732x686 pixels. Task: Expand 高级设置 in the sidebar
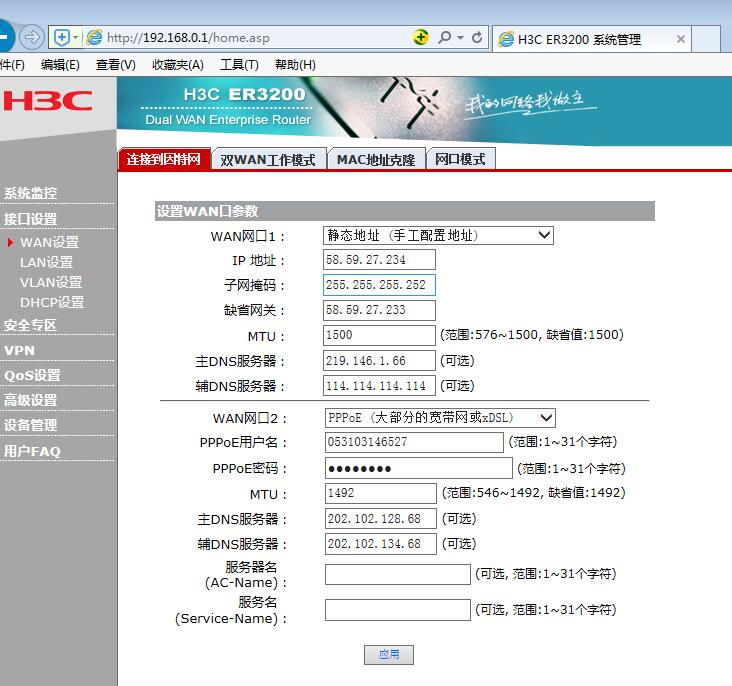[x=30, y=400]
